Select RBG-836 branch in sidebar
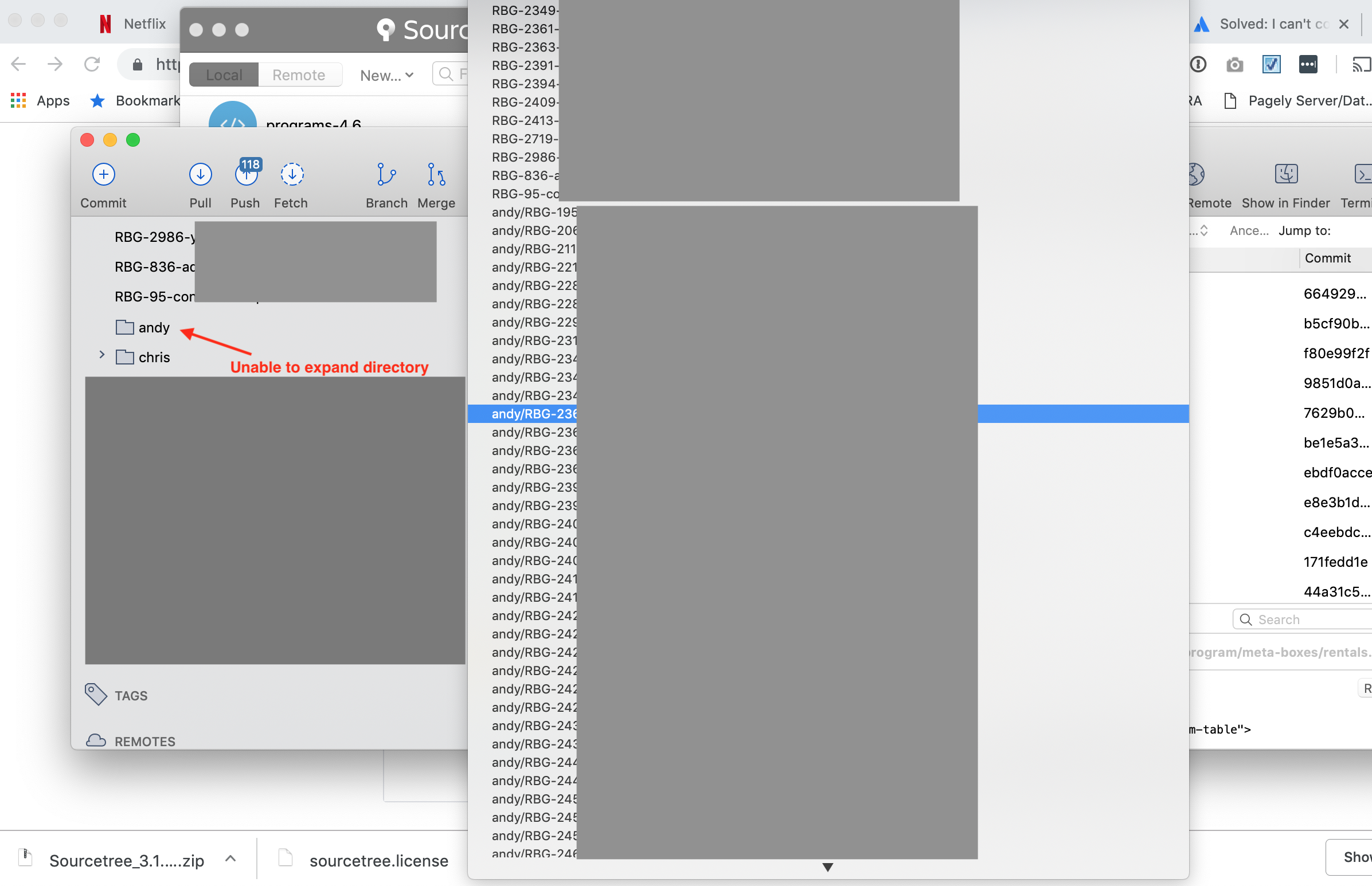The image size is (1372, 886). [x=155, y=267]
